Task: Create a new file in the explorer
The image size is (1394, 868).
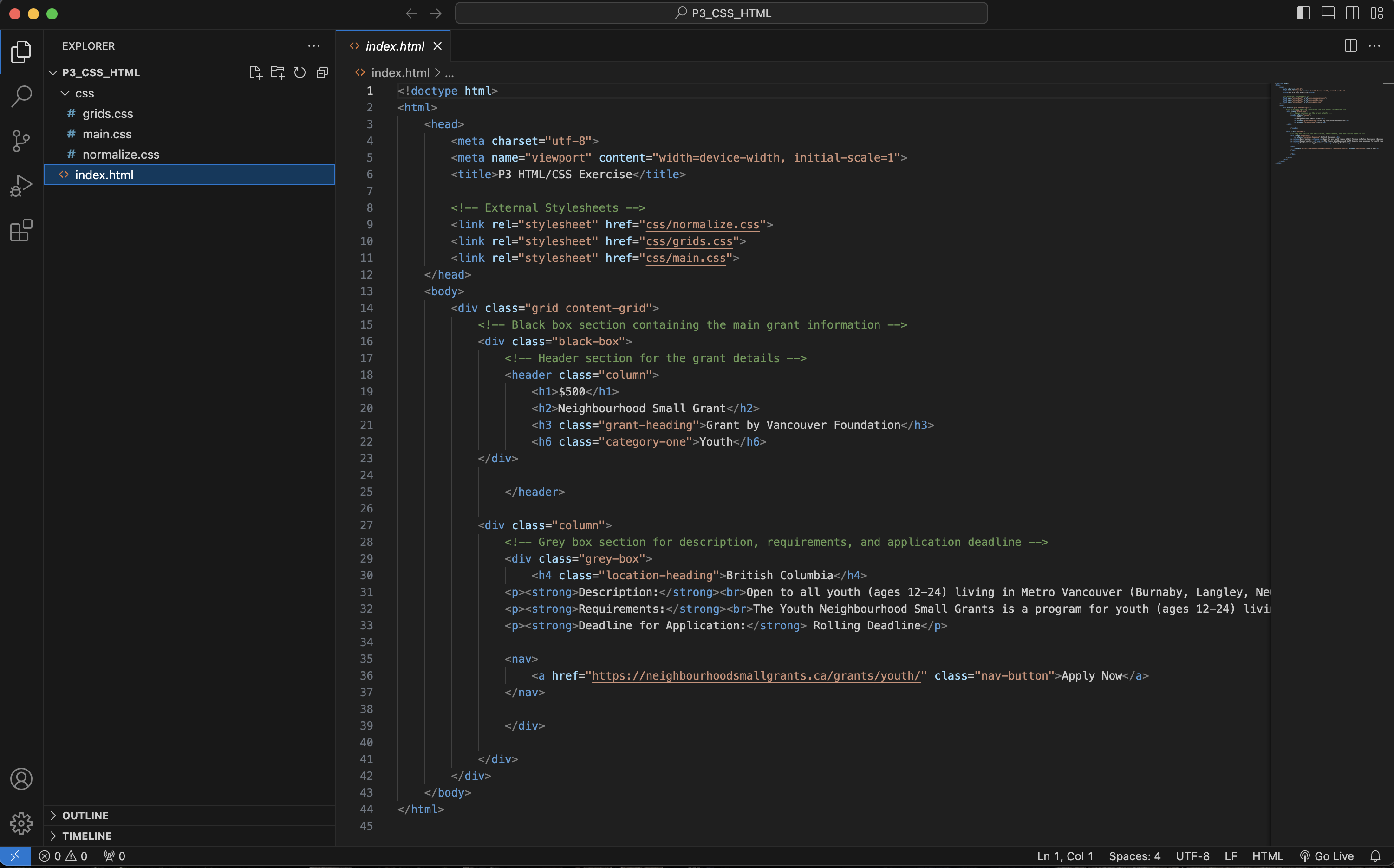Action: pyautogui.click(x=255, y=72)
